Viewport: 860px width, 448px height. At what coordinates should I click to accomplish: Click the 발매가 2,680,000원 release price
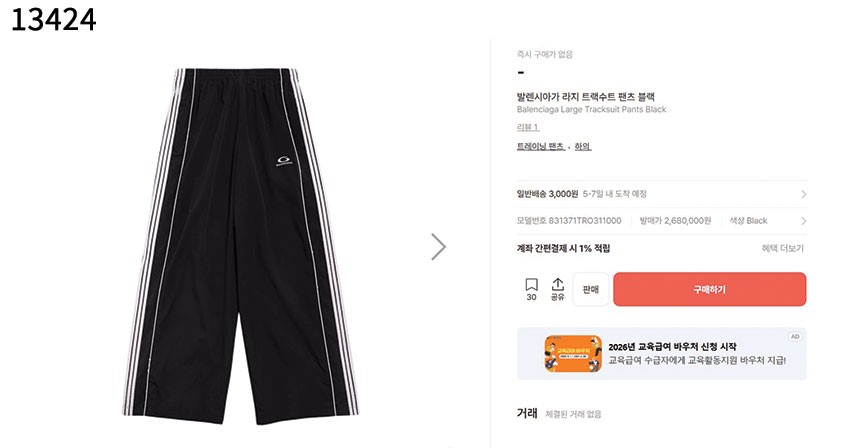[675, 221]
